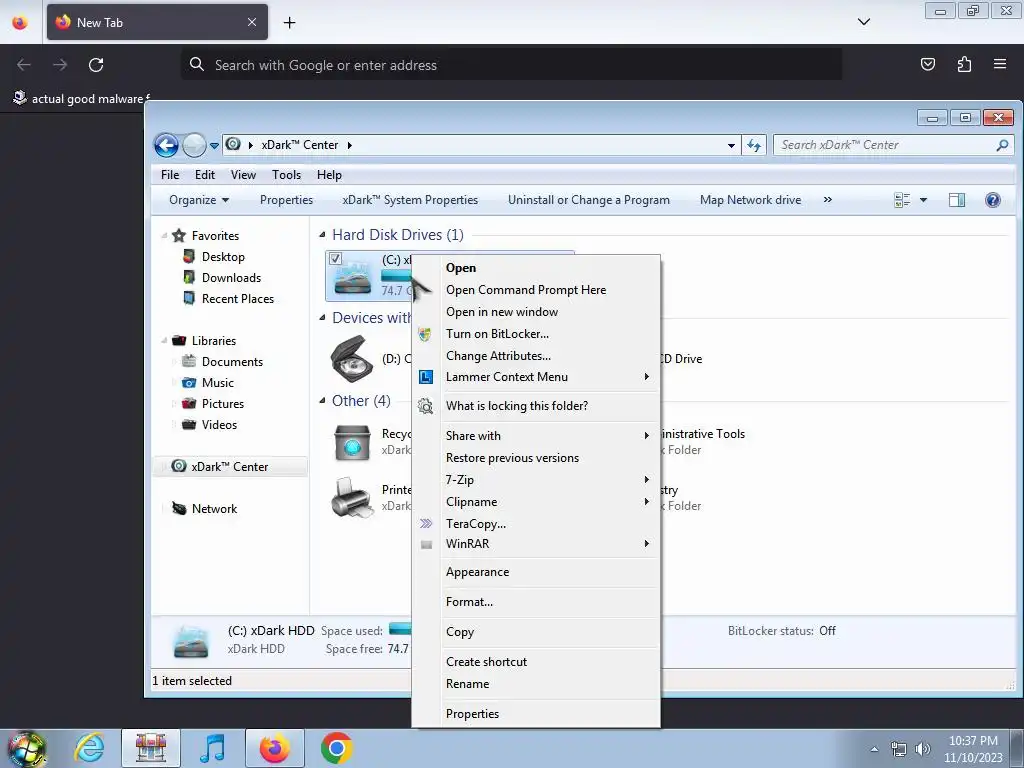
Task: Open Firefox hamburger application menu
Action: [x=1000, y=64]
